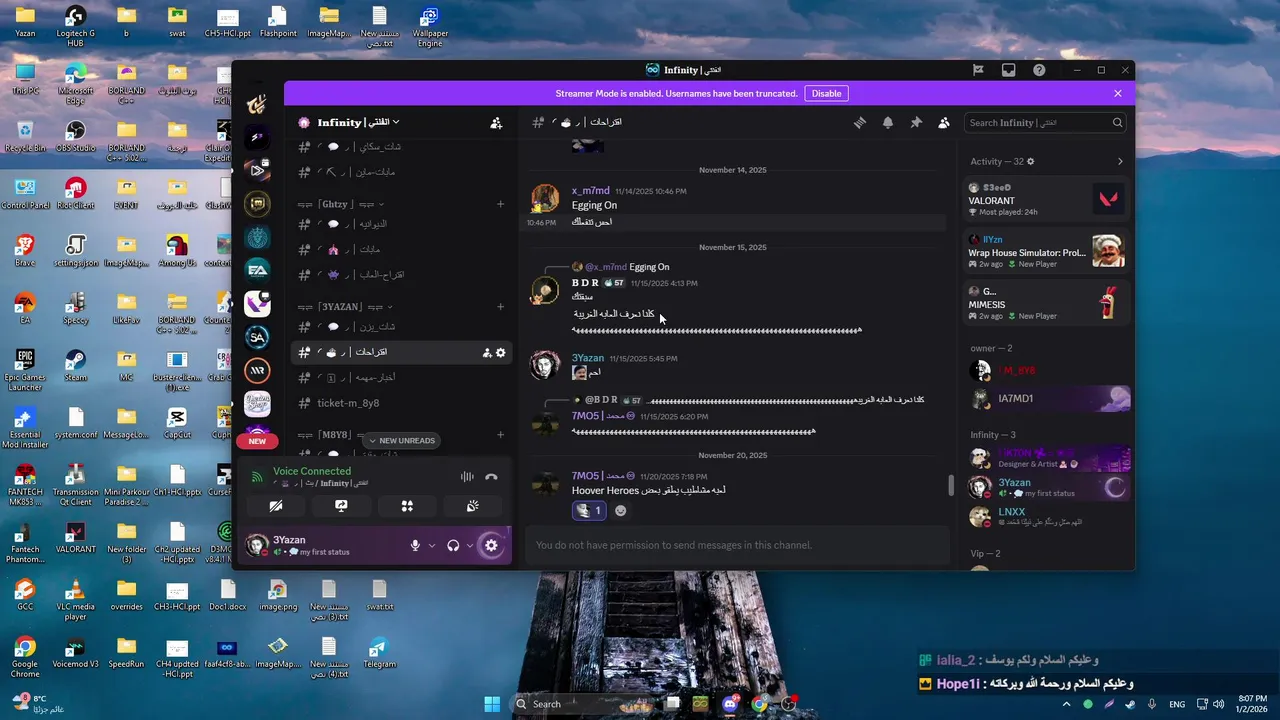Open Windows Start button on taskbar
The image size is (1280, 720).
pyautogui.click(x=492, y=704)
